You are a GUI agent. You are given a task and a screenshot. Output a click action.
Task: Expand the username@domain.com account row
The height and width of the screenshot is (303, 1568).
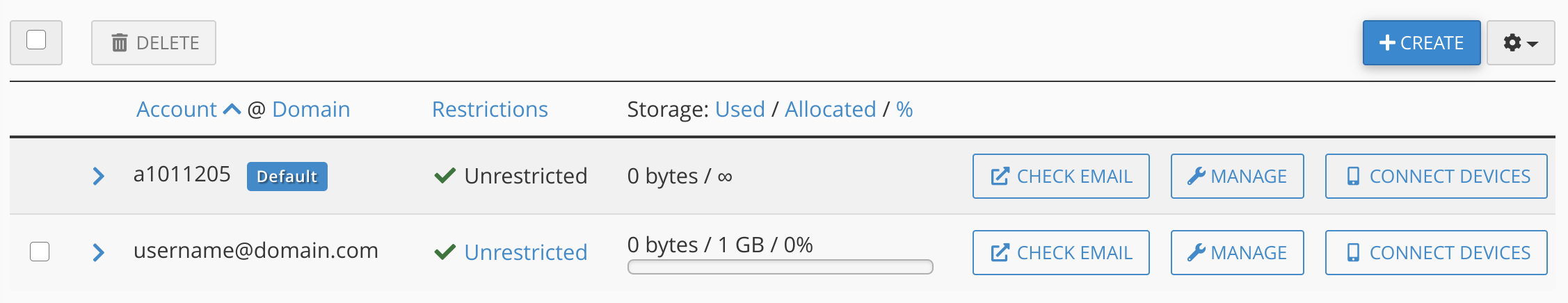99,253
